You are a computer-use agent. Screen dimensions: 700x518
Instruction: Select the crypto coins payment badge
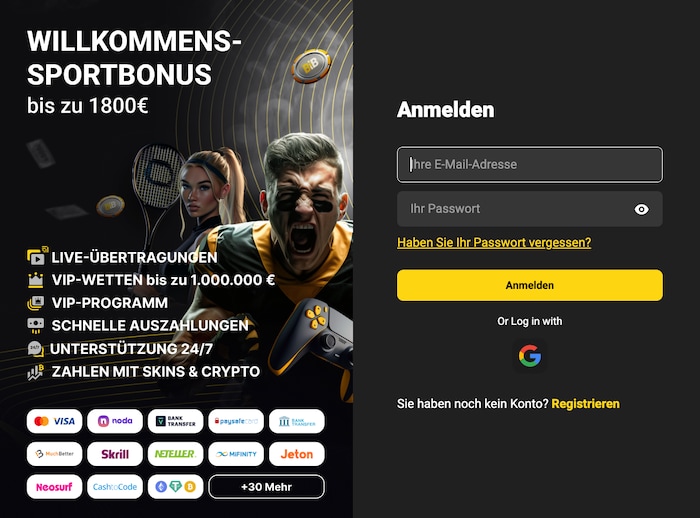(175, 486)
